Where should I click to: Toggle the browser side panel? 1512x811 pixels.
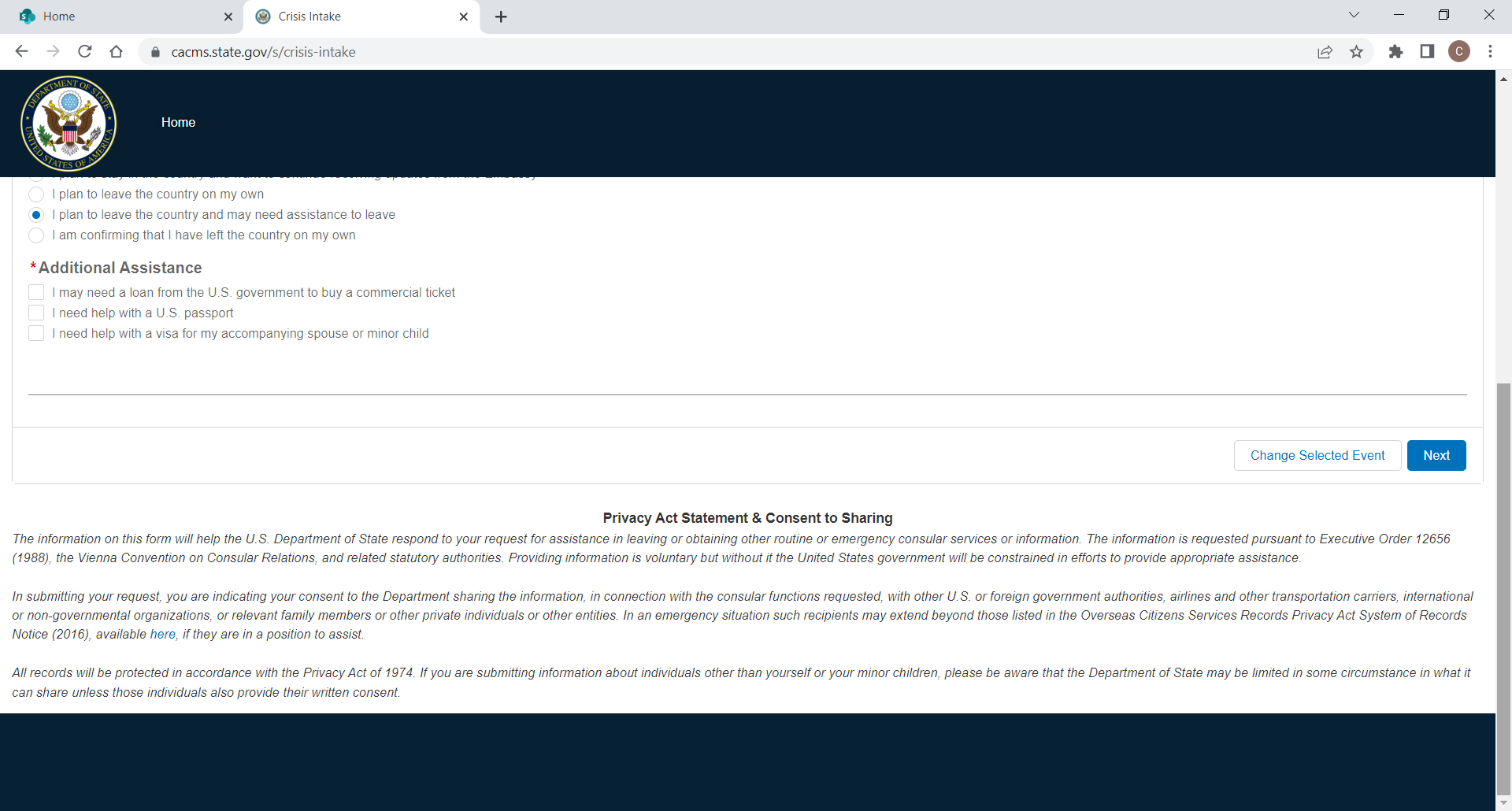point(1427,52)
